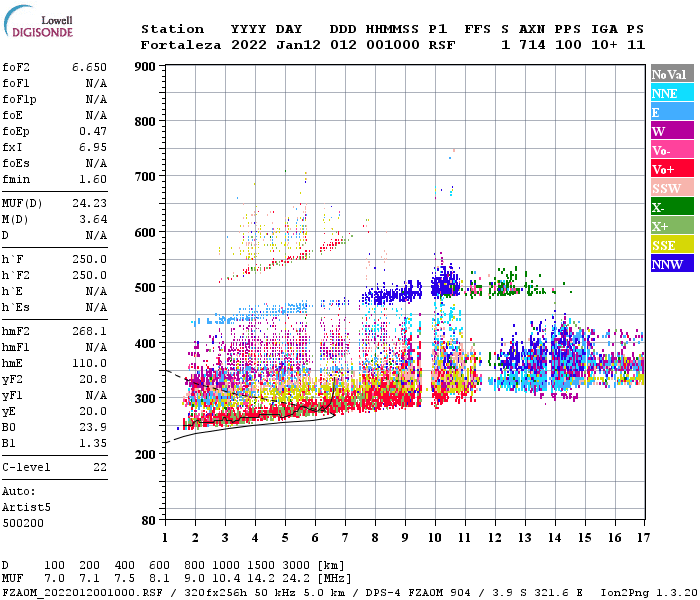Click the PS value 11
Screen dimensions: 700x600
pyautogui.click(x=636, y=45)
